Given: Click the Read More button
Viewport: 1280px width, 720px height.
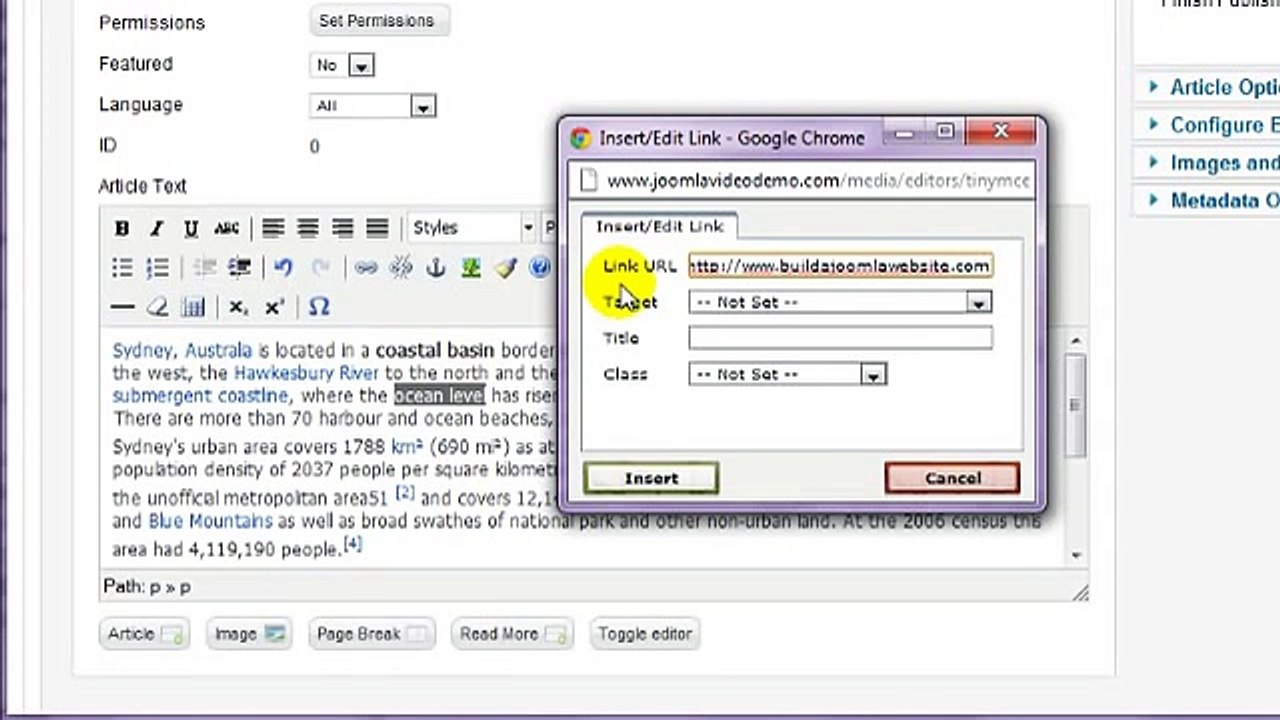Looking at the screenshot, I should [x=513, y=634].
